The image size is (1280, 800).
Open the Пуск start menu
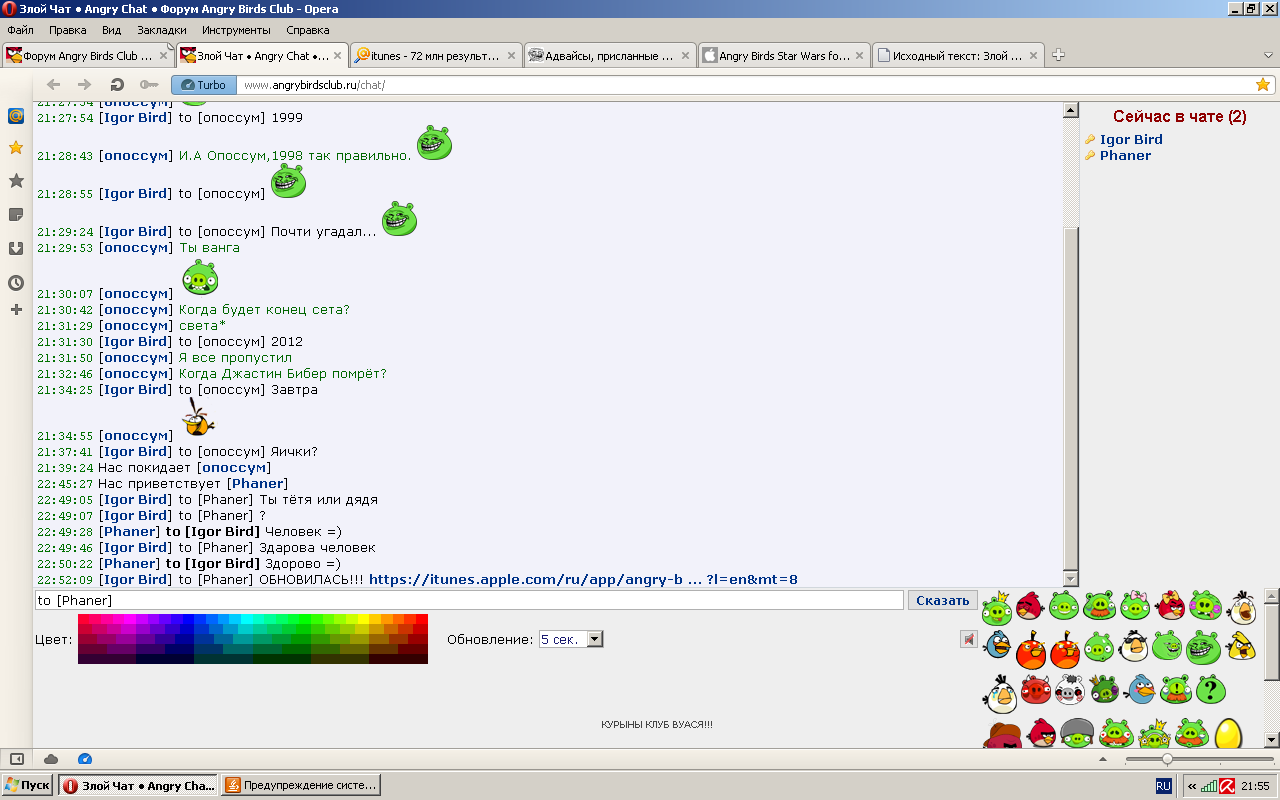[27, 786]
